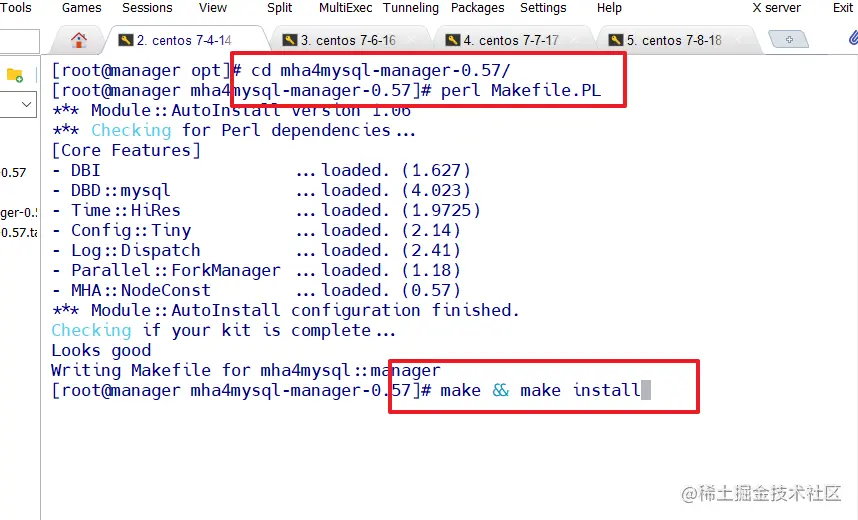Viewport: 858px width, 520px height.
Task: Click the 'cd mha4mysql-manager-0.57/' command text
Action: point(381,71)
